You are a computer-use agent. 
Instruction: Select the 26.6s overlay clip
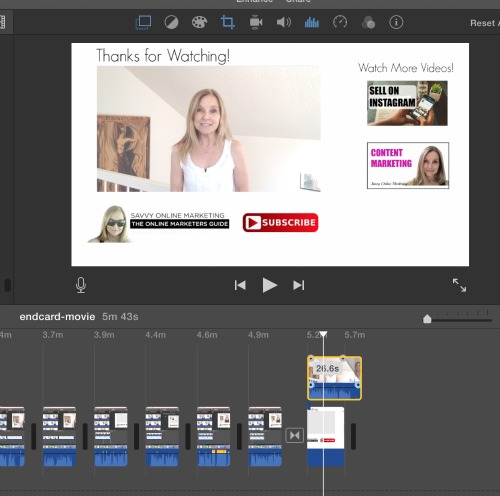[334, 378]
